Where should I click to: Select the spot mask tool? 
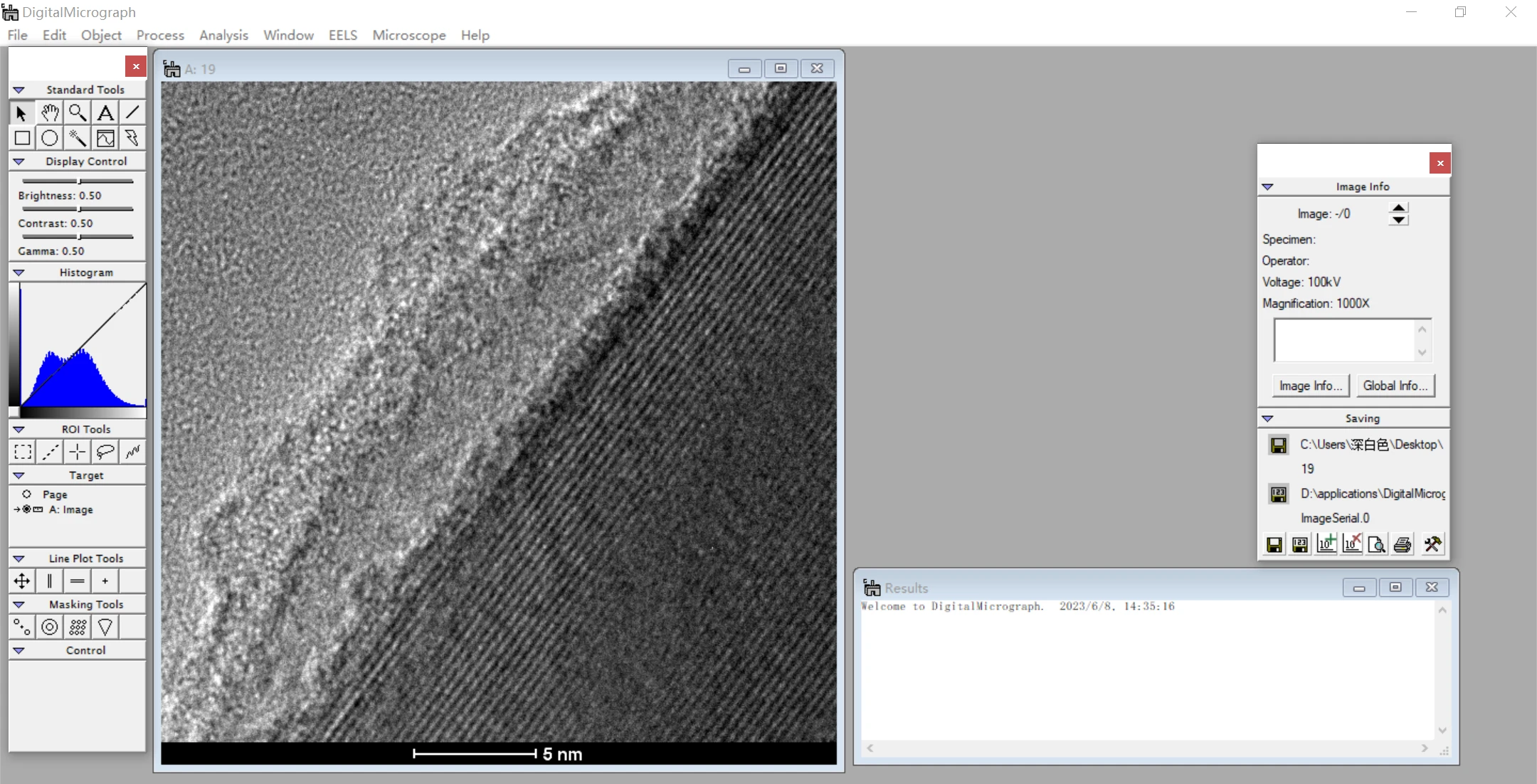[23, 627]
